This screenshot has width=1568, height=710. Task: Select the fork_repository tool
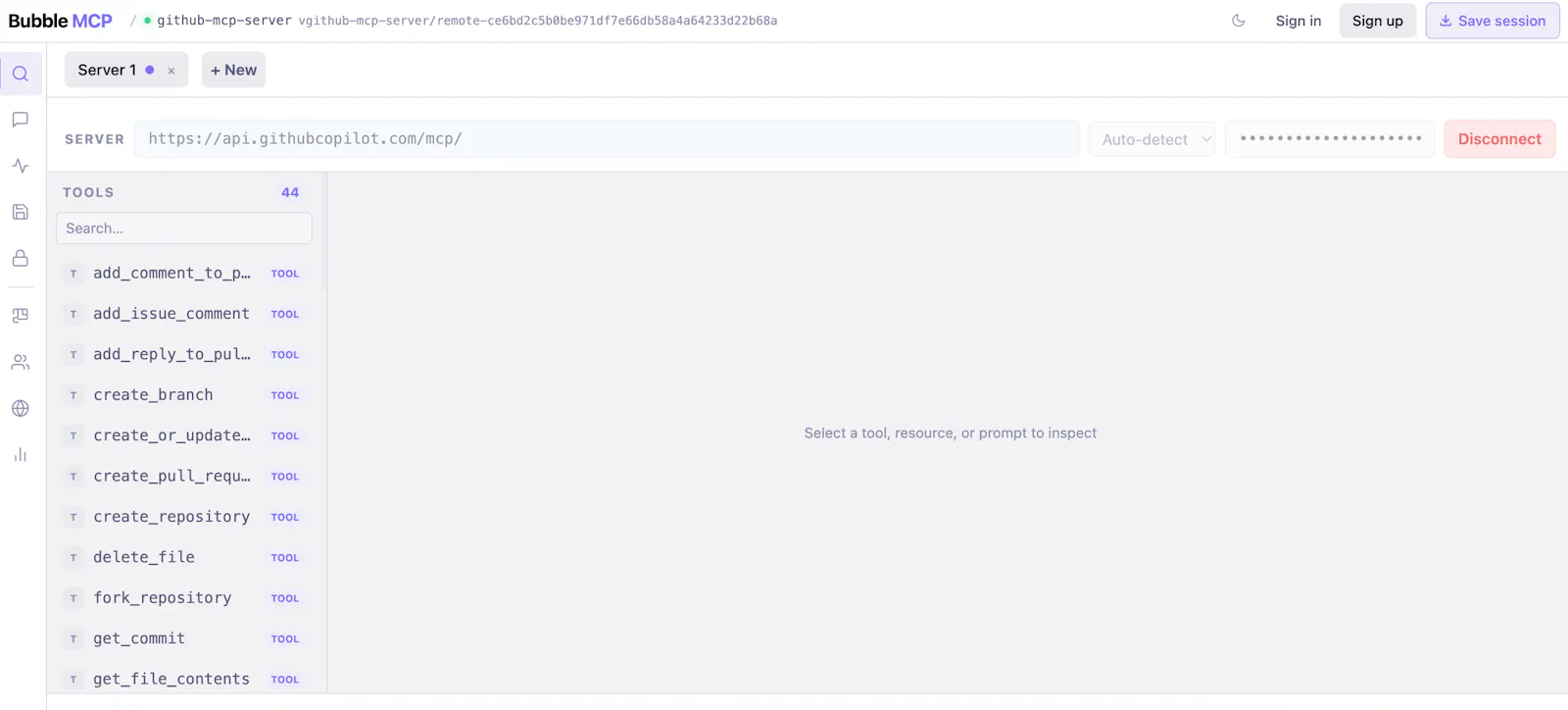tap(185, 598)
